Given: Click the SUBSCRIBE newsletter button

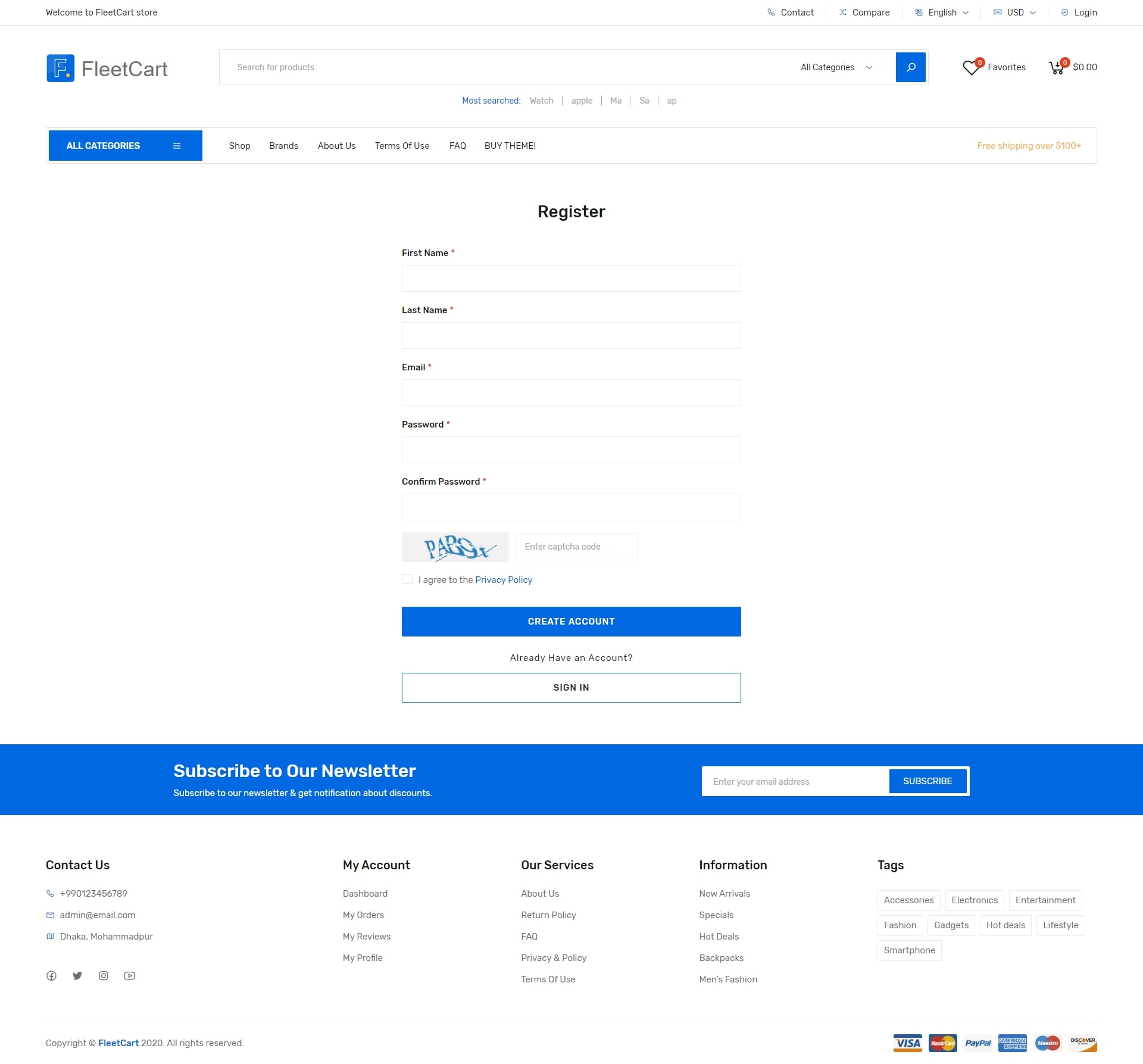Looking at the screenshot, I should [927, 781].
